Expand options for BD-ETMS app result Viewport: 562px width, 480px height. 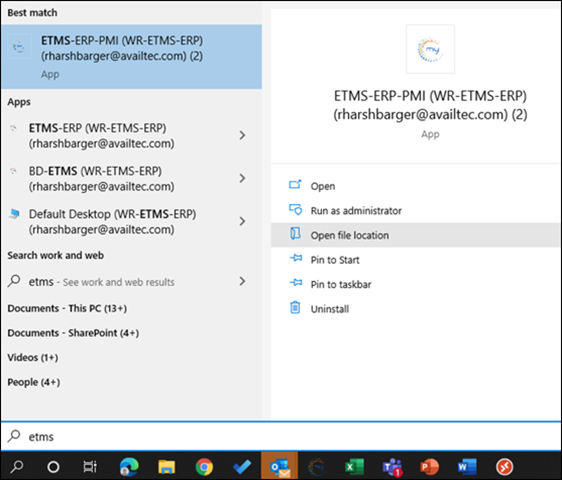click(x=242, y=178)
